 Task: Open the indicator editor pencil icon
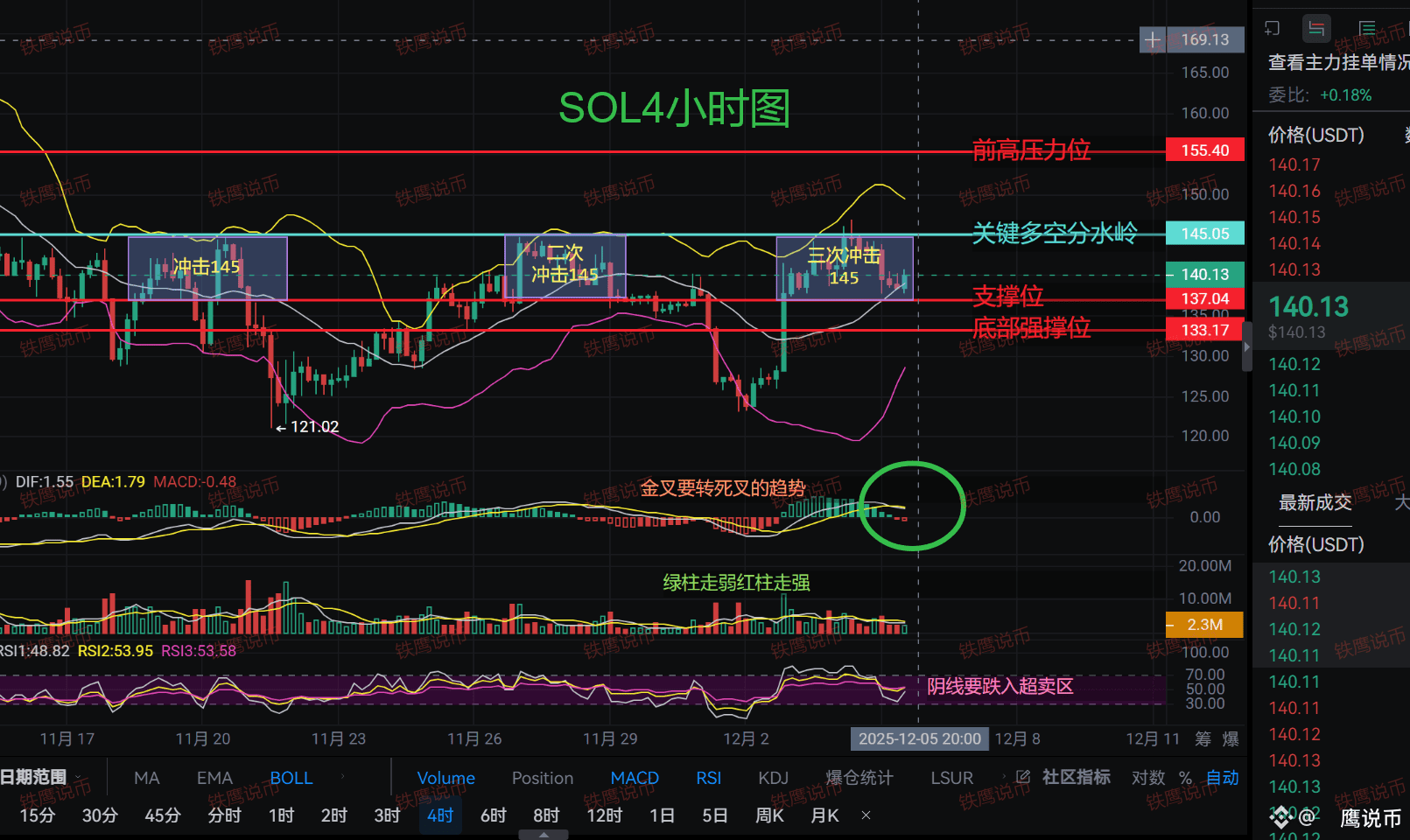(x=1024, y=777)
